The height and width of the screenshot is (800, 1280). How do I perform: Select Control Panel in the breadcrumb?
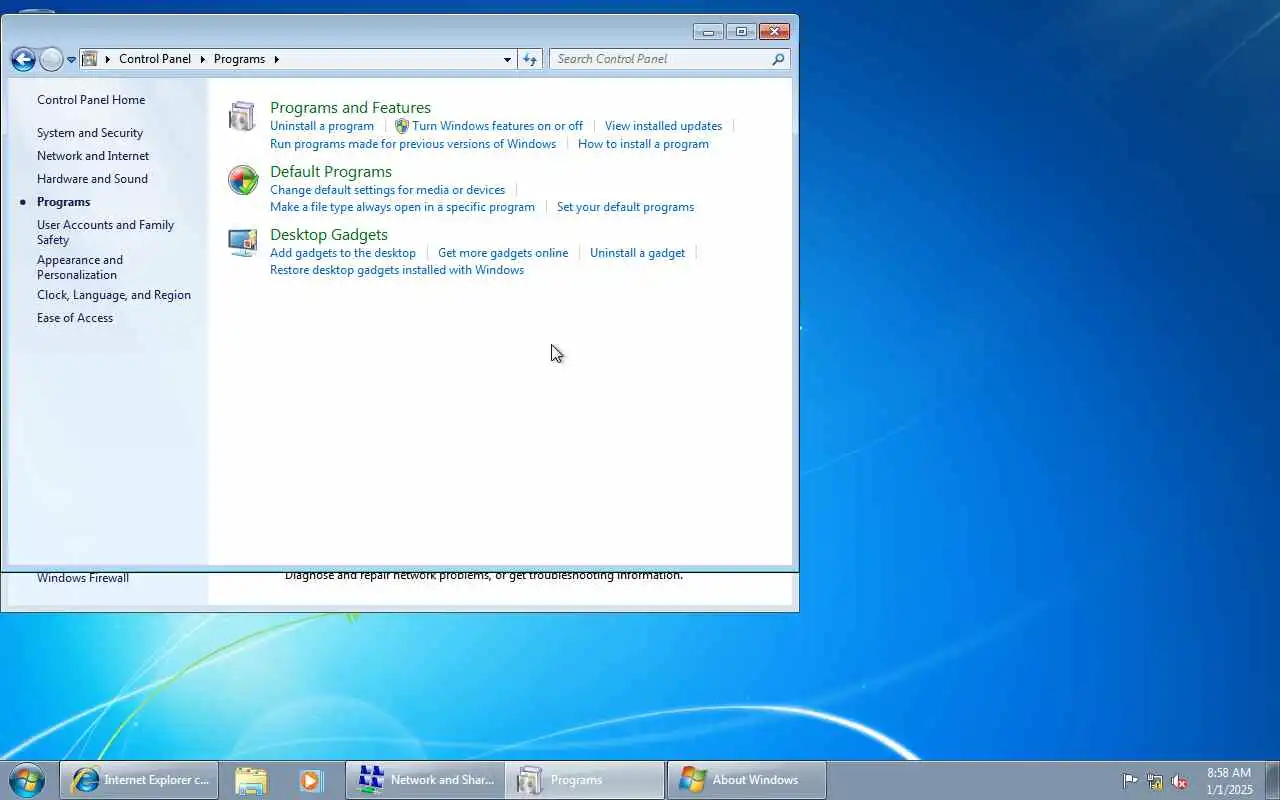[155, 59]
